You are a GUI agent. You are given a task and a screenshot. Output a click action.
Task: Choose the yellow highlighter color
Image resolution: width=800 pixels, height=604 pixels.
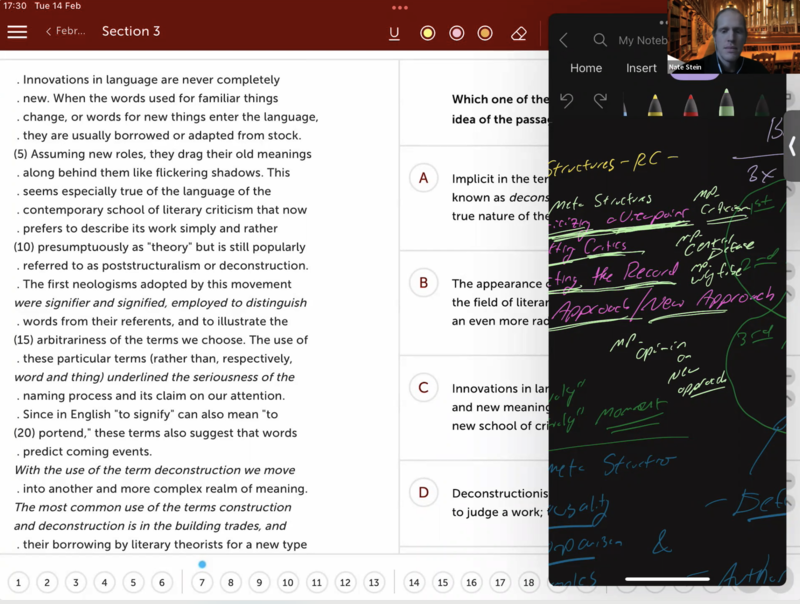click(x=428, y=33)
